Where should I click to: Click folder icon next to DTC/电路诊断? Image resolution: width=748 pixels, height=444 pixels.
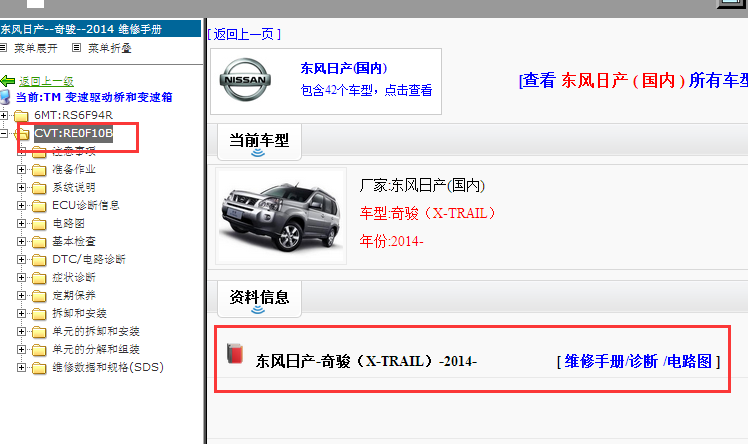pyautogui.click(x=39, y=260)
